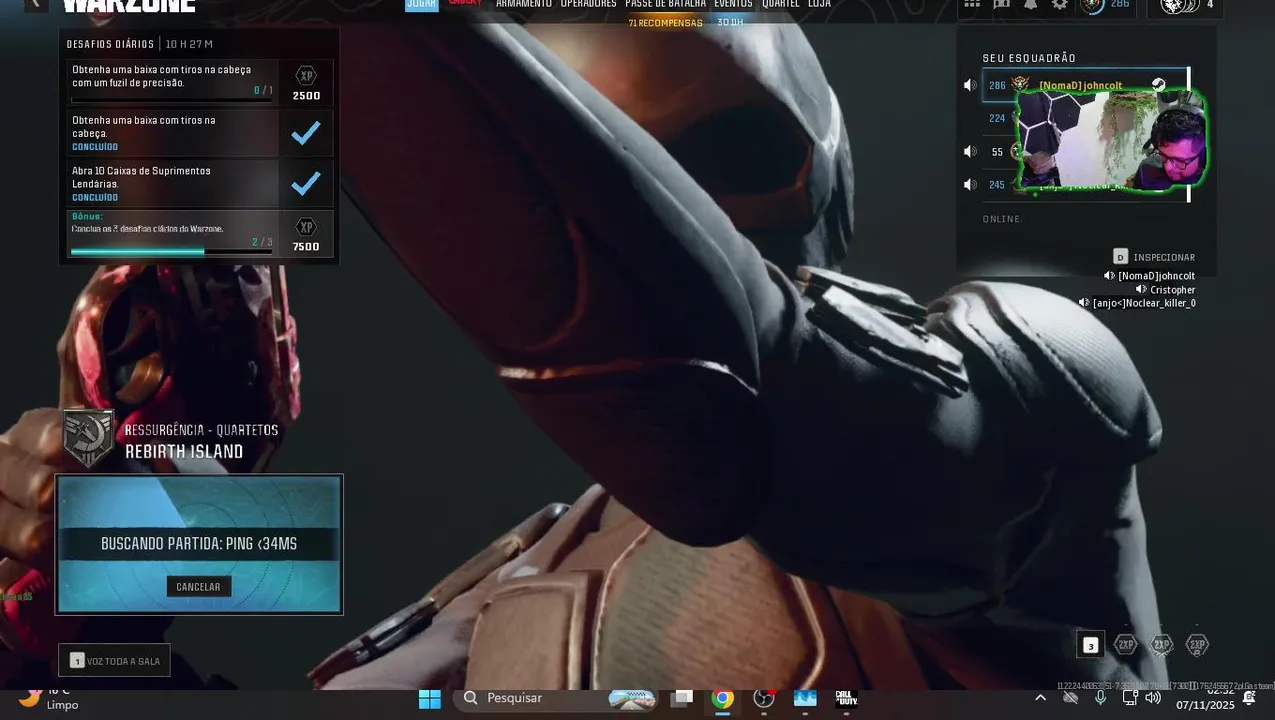This screenshot has width=1275, height=720.
Task: Open the Quartel tab
Action: tap(781, 4)
